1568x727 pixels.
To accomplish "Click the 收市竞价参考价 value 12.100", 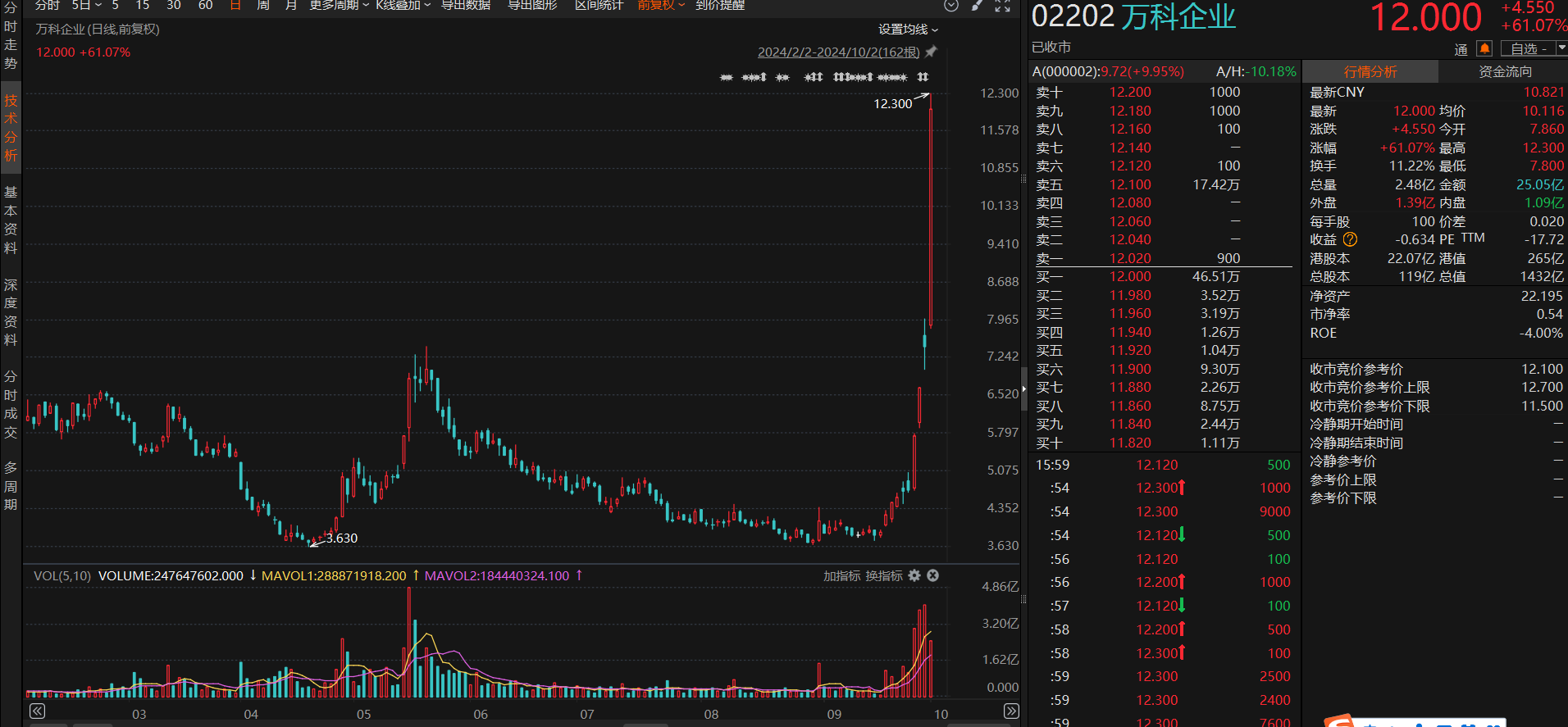I will click(1542, 369).
